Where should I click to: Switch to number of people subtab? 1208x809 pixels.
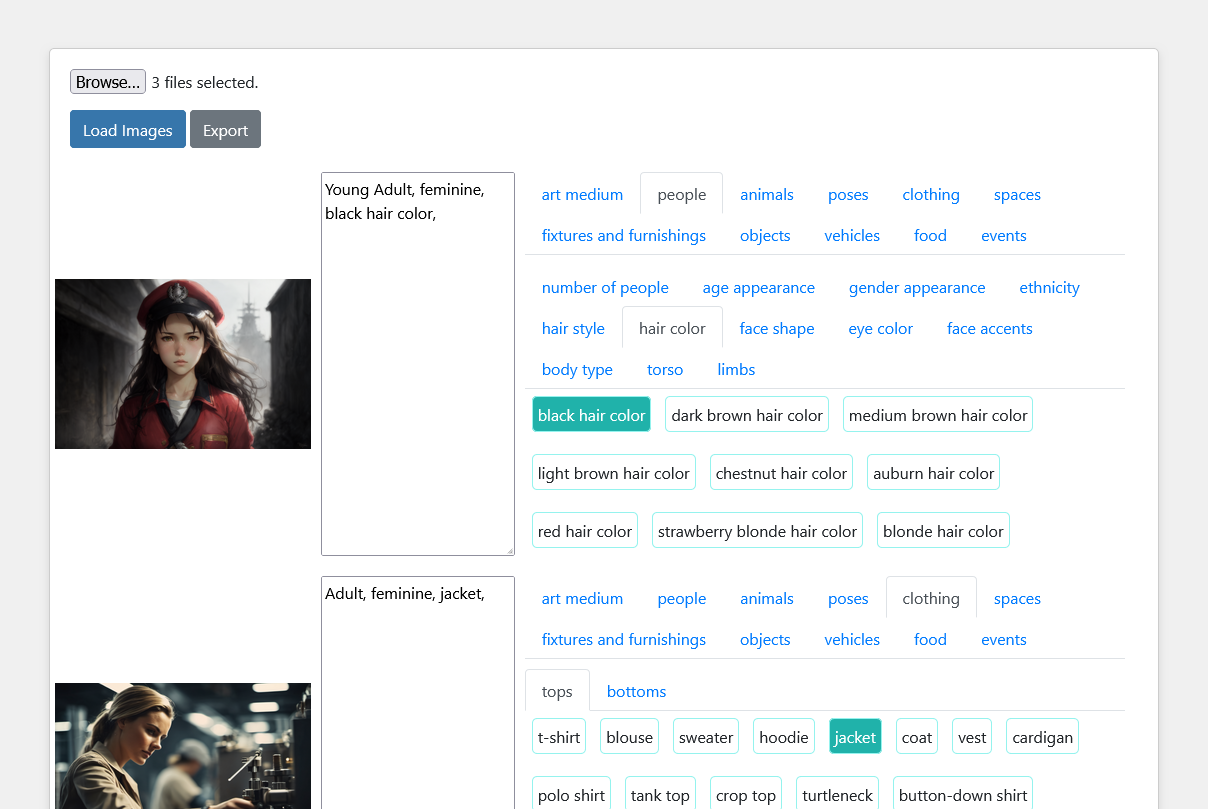[605, 287]
